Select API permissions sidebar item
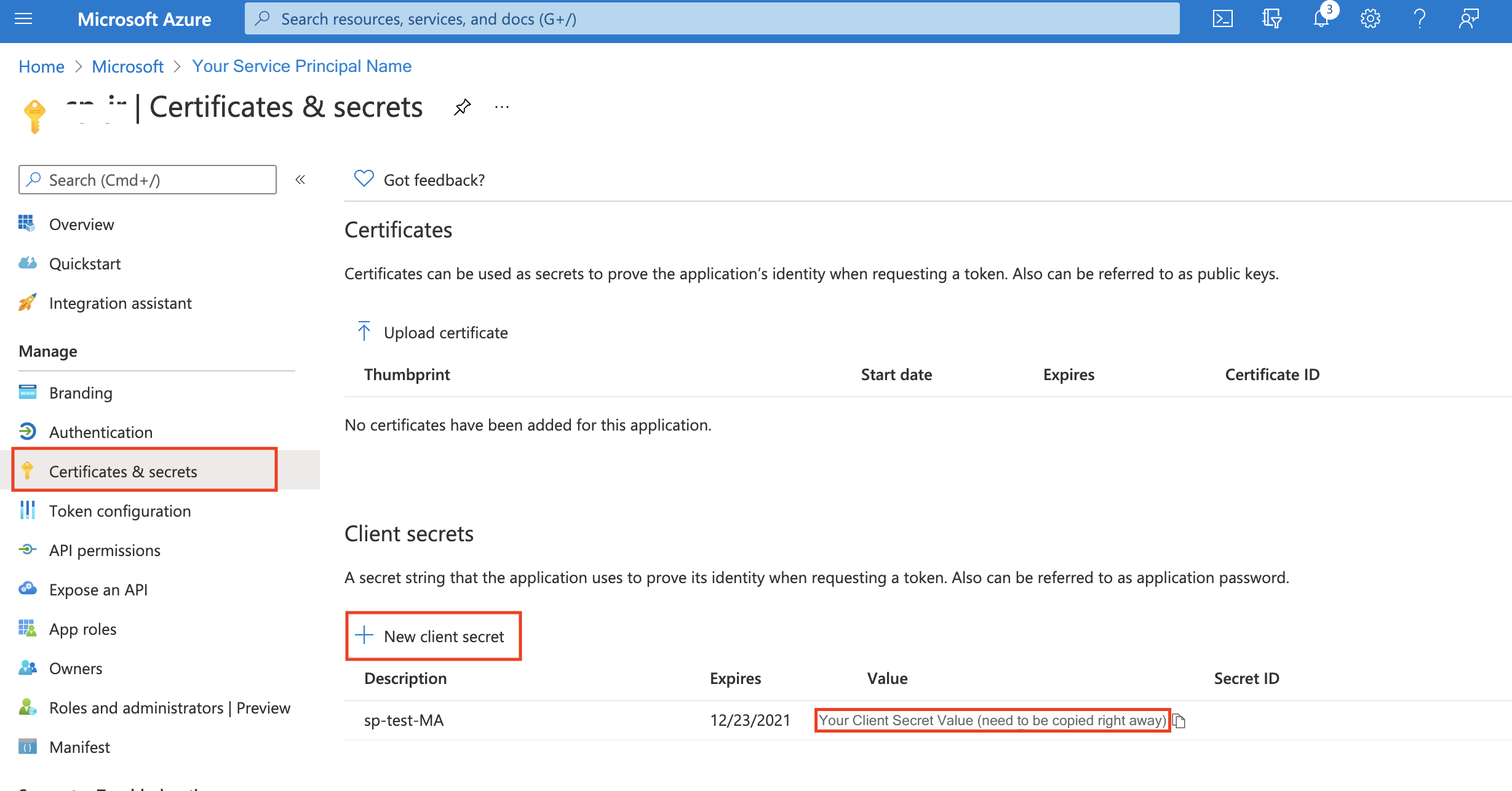Screen dimensions: 1512x791 click(105, 550)
